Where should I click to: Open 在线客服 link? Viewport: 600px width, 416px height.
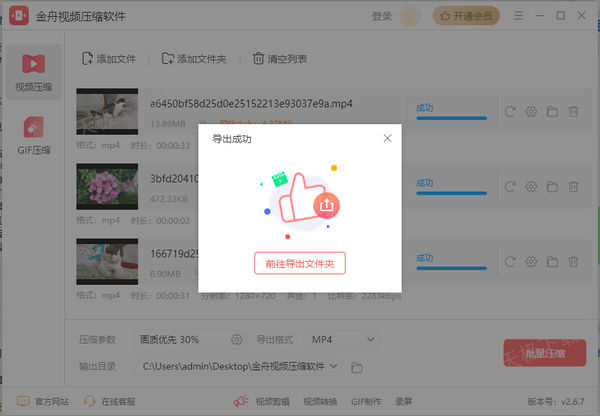[110, 401]
